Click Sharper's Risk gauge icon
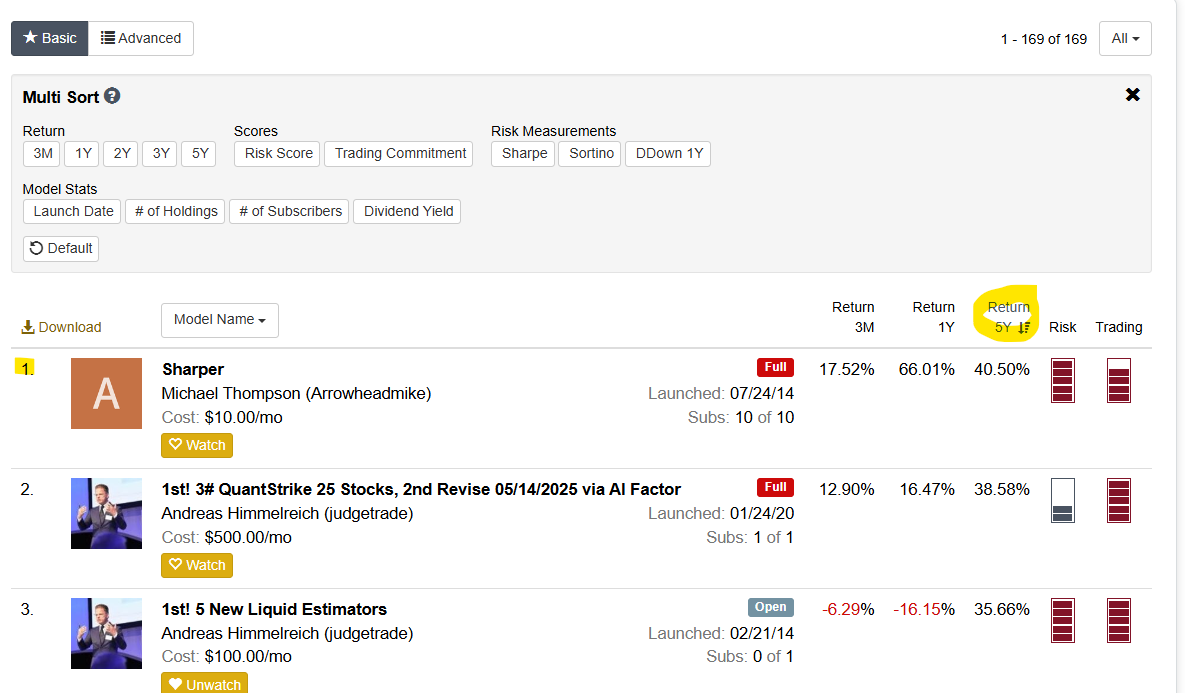This screenshot has height=693, width=1185. [1062, 380]
